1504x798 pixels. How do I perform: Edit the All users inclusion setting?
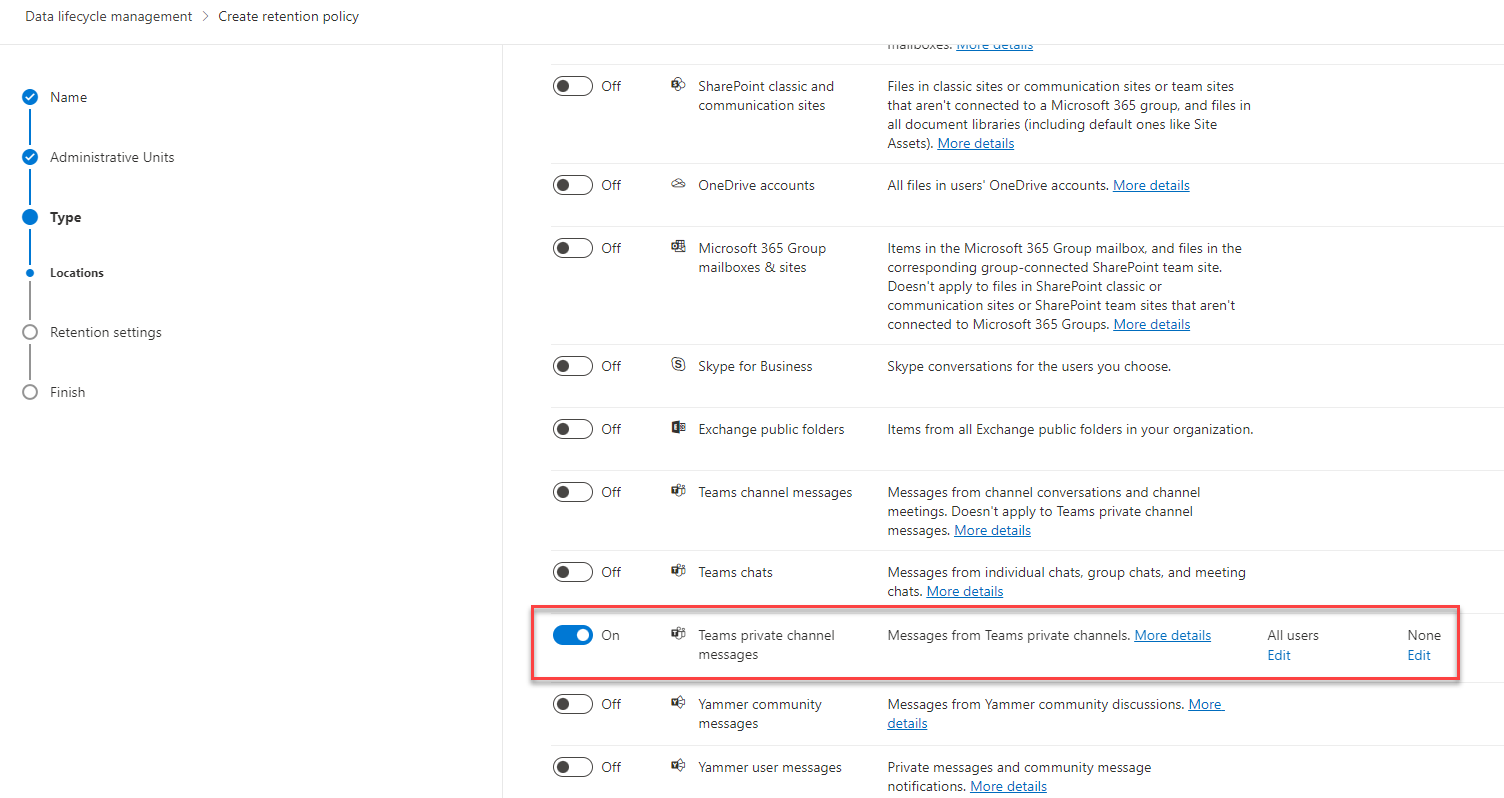tap(1279, 655)
